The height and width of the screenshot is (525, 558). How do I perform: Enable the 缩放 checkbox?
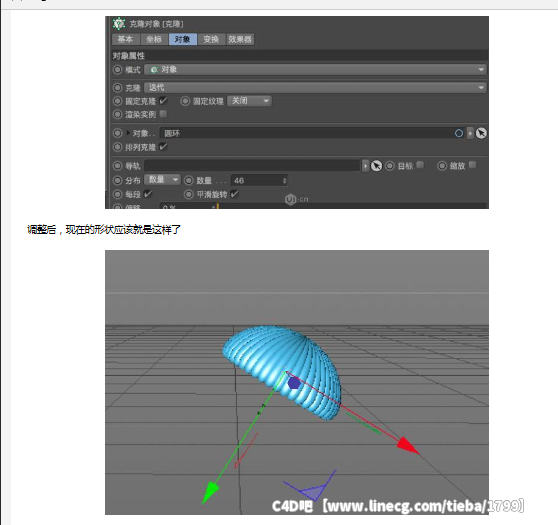coord(473,165)
